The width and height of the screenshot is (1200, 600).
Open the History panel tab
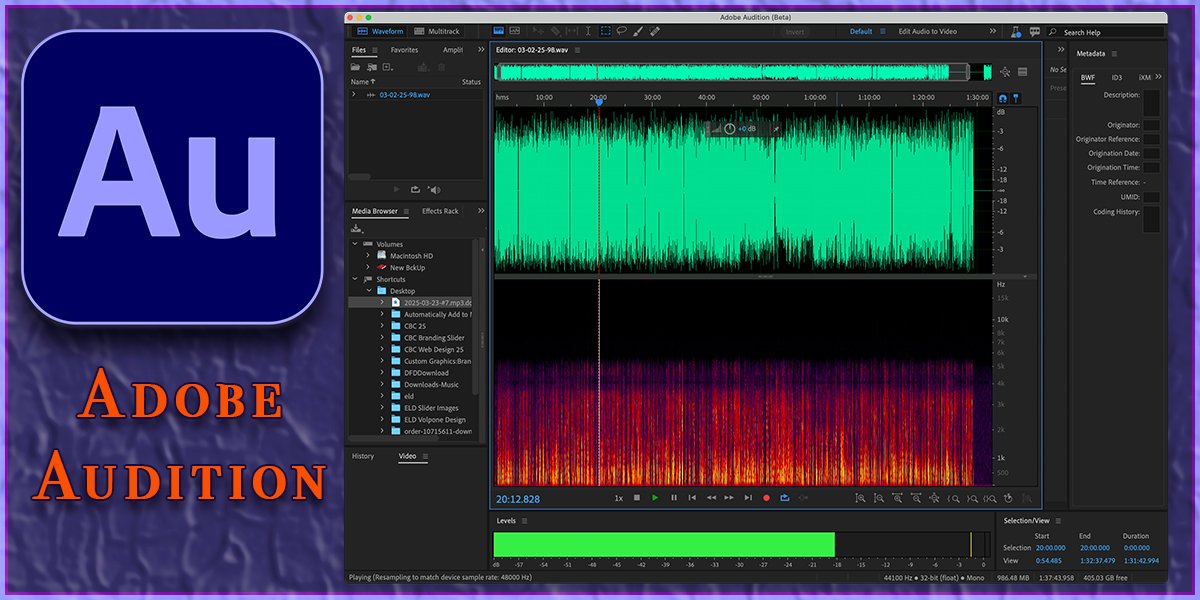click(363, 456)
